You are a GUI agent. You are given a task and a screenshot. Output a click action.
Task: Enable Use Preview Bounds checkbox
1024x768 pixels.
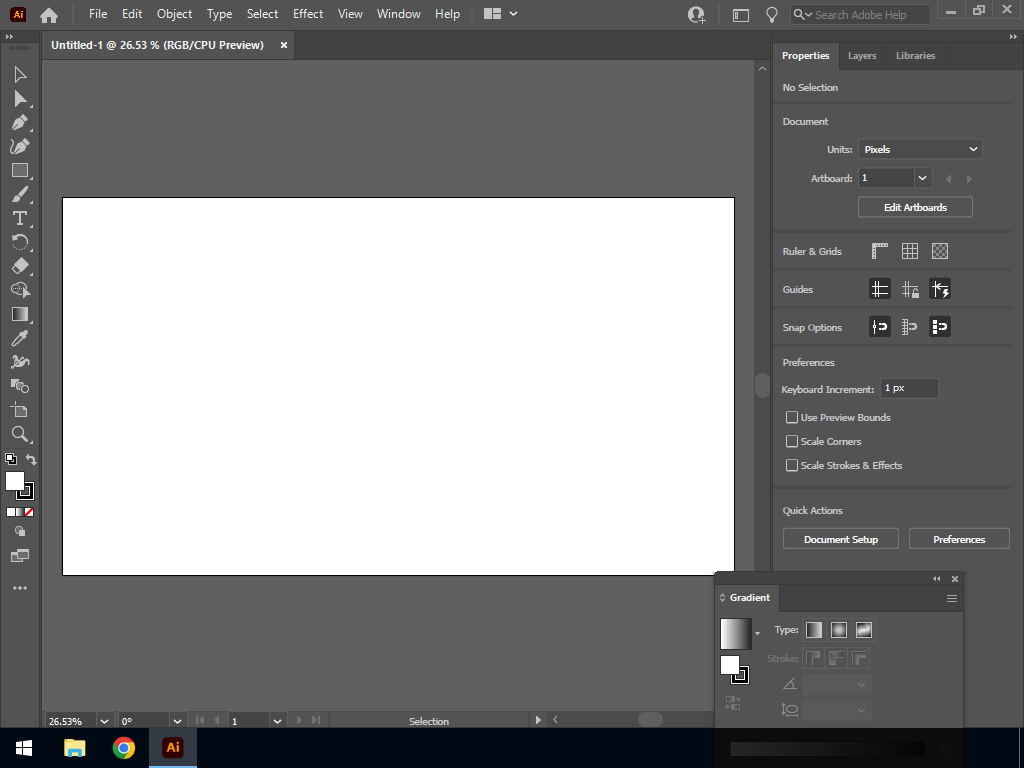792,417
